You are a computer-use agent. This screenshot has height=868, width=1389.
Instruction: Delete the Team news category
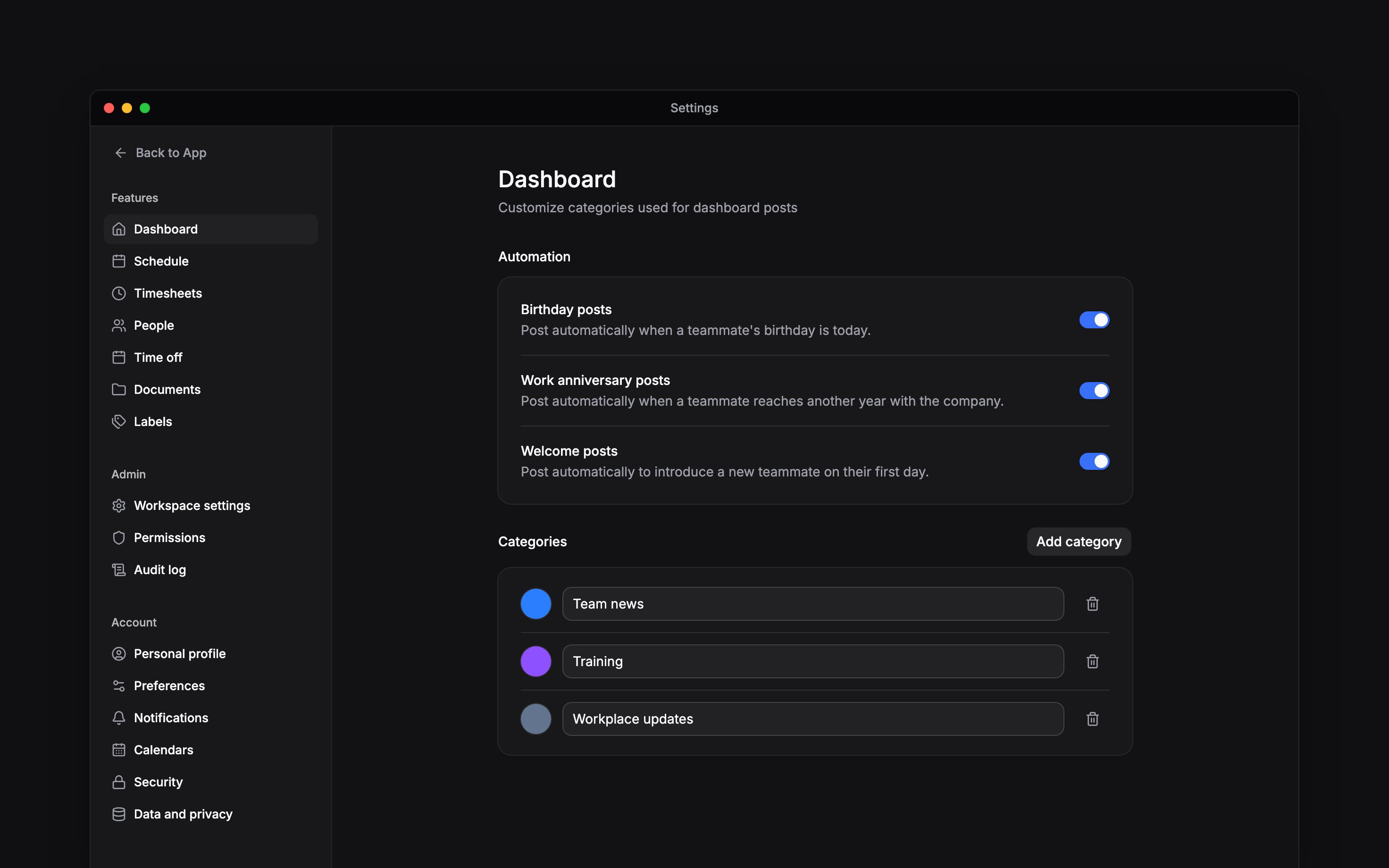point(1092,604)
